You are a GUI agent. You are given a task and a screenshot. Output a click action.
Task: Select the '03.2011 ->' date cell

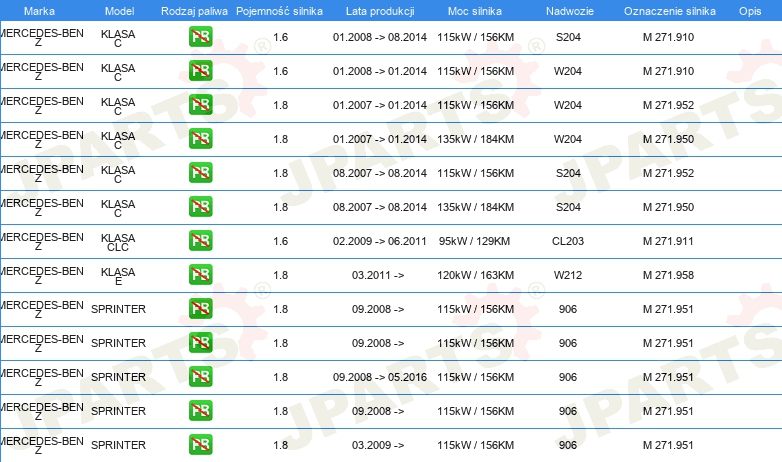(378, 275)
